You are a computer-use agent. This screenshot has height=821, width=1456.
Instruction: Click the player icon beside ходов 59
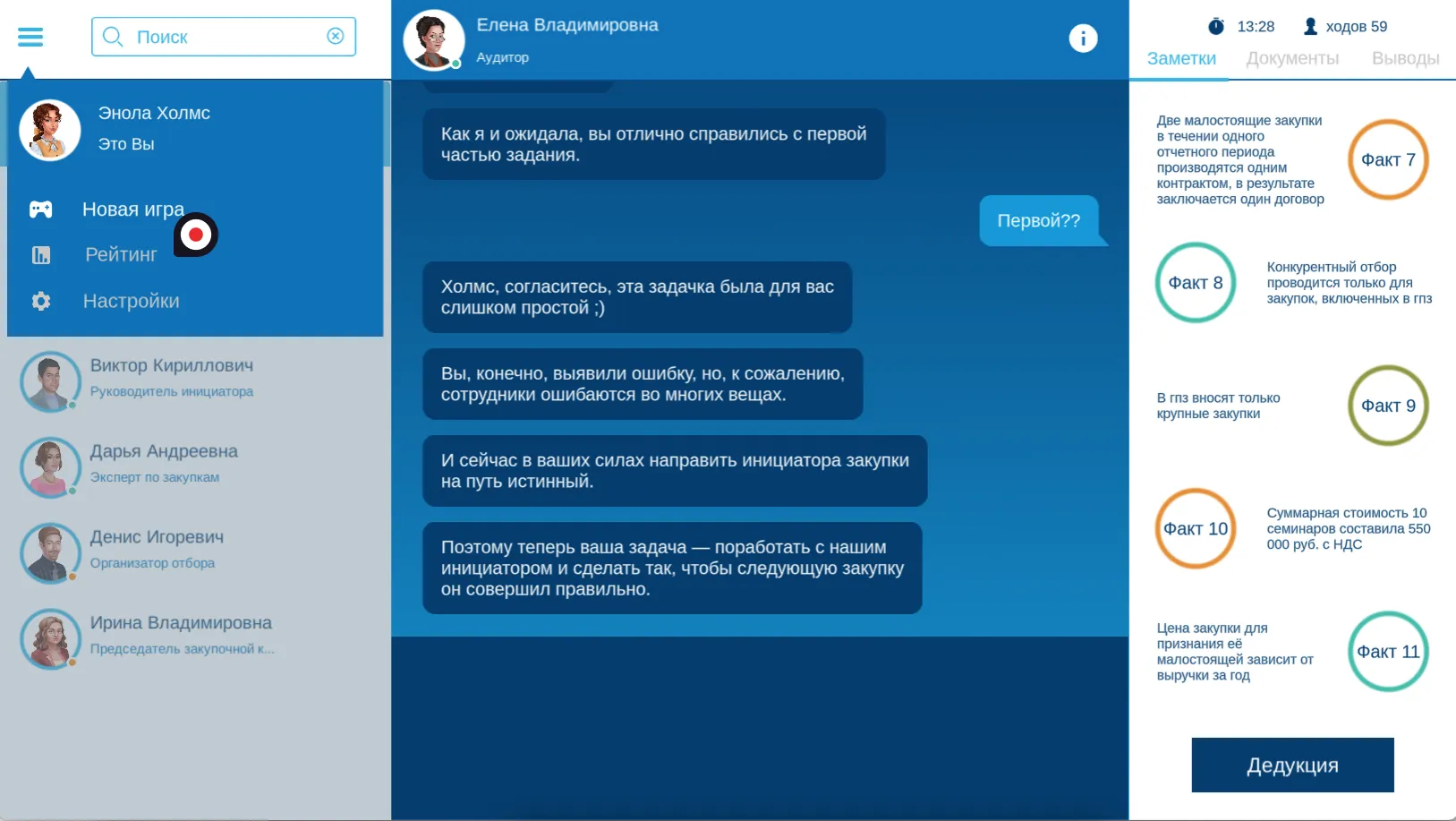pos(1309,26)
